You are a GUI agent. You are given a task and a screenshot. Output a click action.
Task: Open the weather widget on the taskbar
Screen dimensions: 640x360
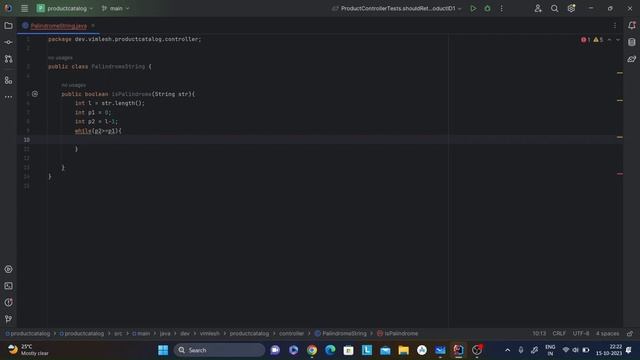click(29, 350)
